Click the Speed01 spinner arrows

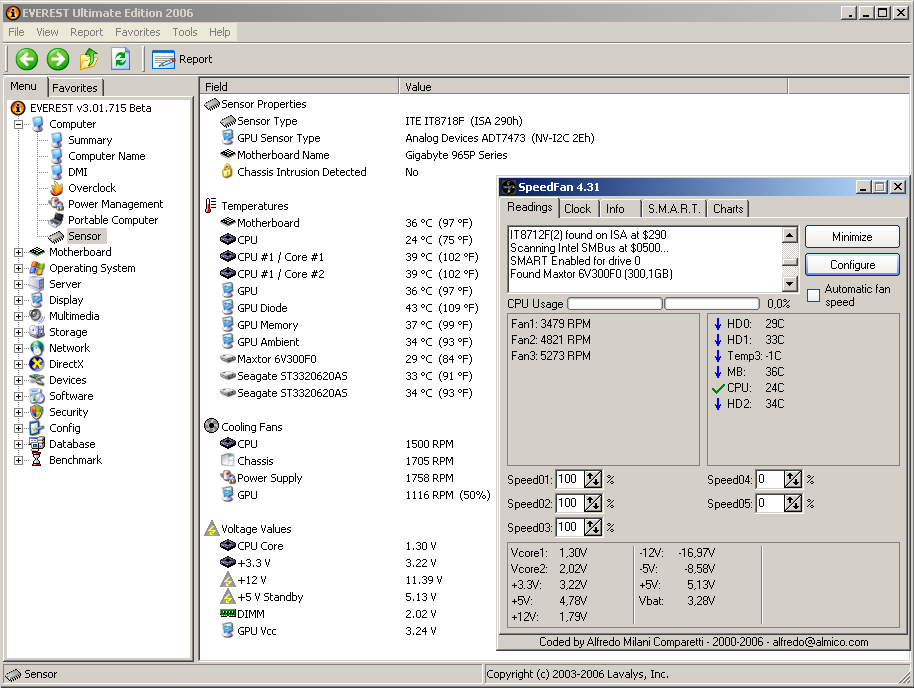point(593,479)
